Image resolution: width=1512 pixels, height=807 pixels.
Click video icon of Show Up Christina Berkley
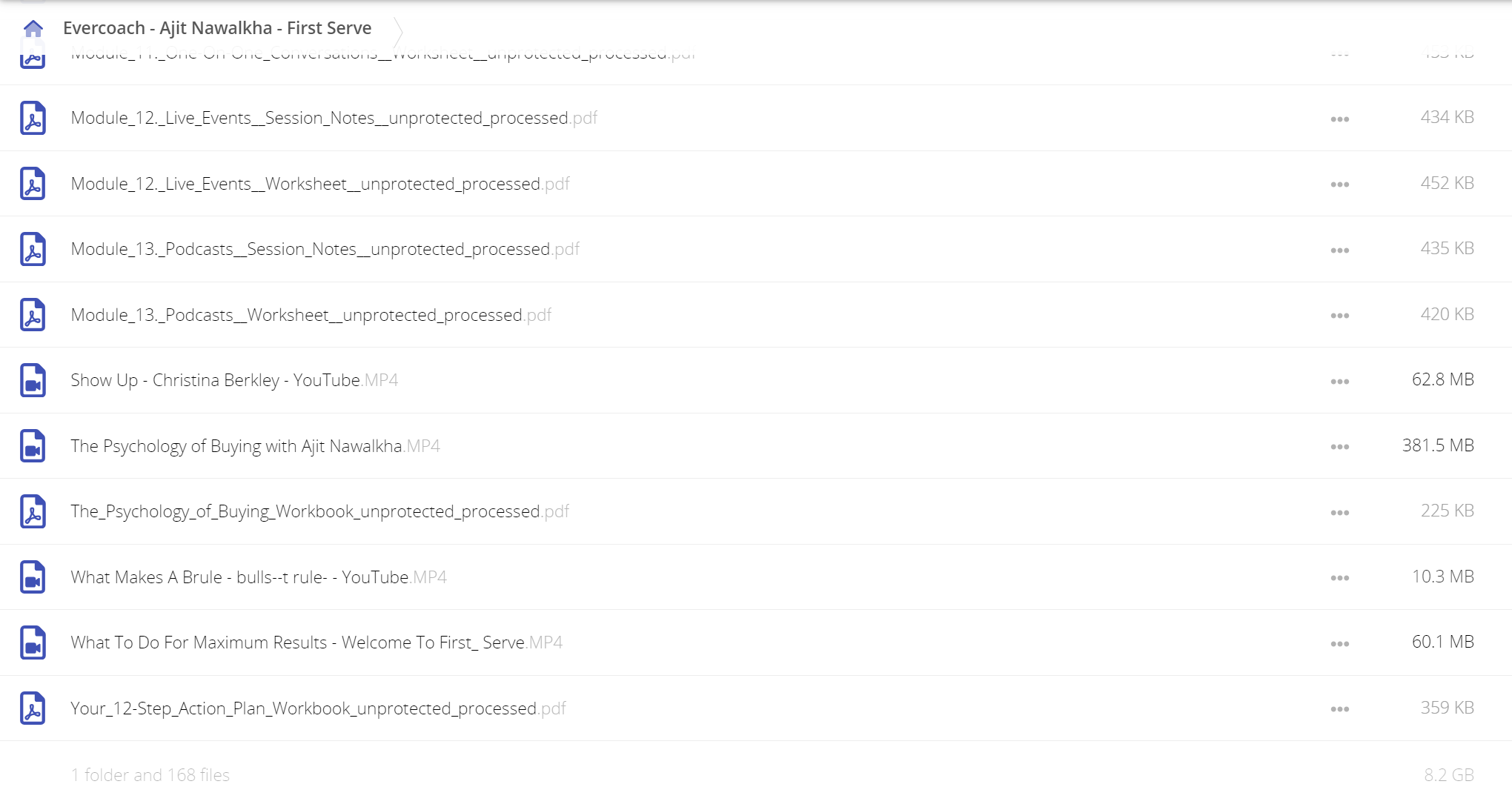(x=33, y=380)
